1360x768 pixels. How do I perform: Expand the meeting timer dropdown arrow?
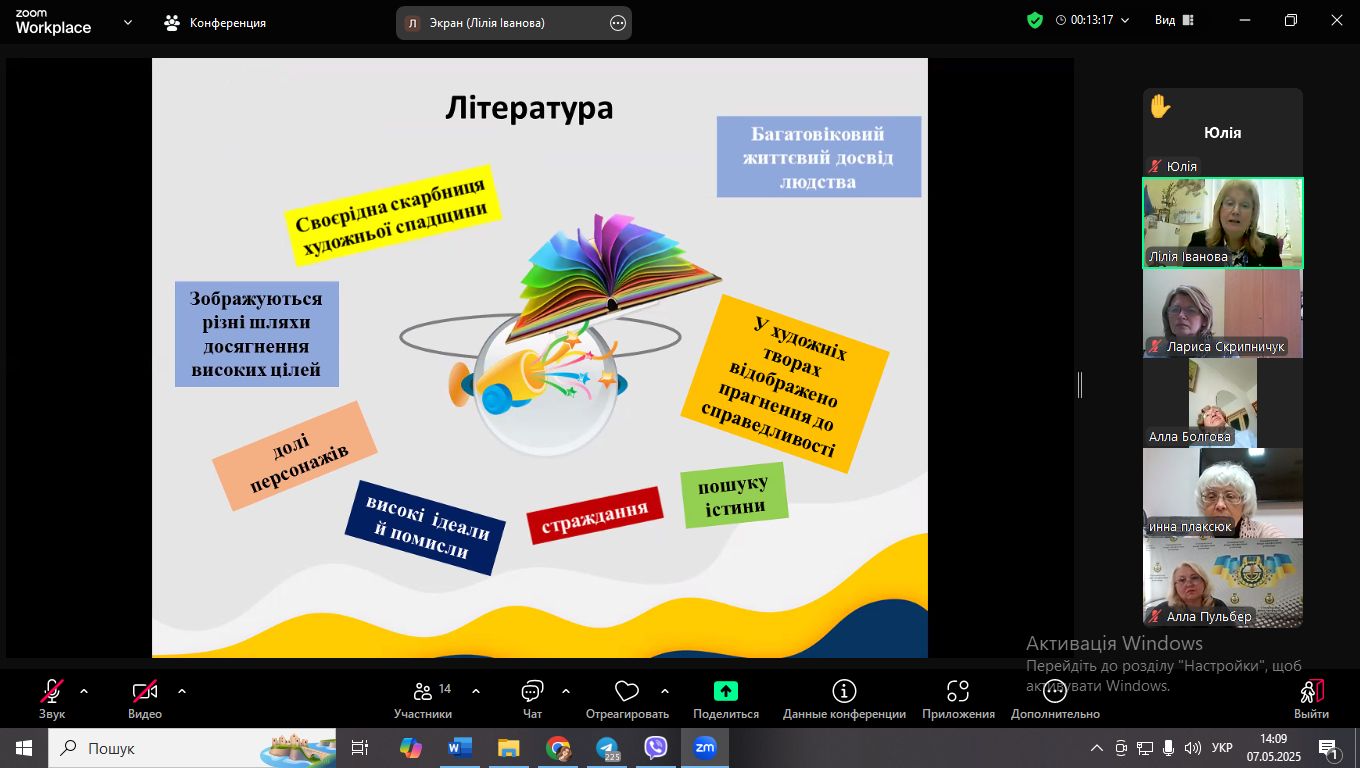point(1125,20)
